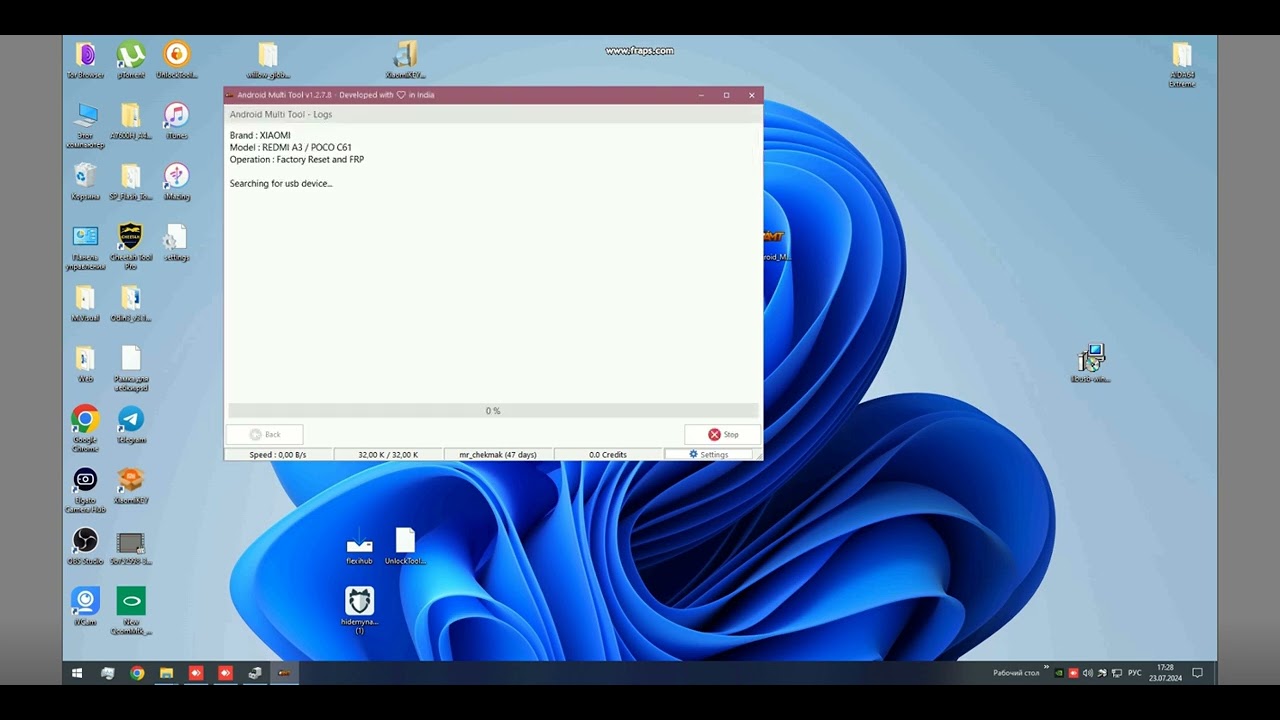The image size is (1280, 720).
Task: Click the mr_chekmak (47 days) account entry
Action: click(498, 455)
